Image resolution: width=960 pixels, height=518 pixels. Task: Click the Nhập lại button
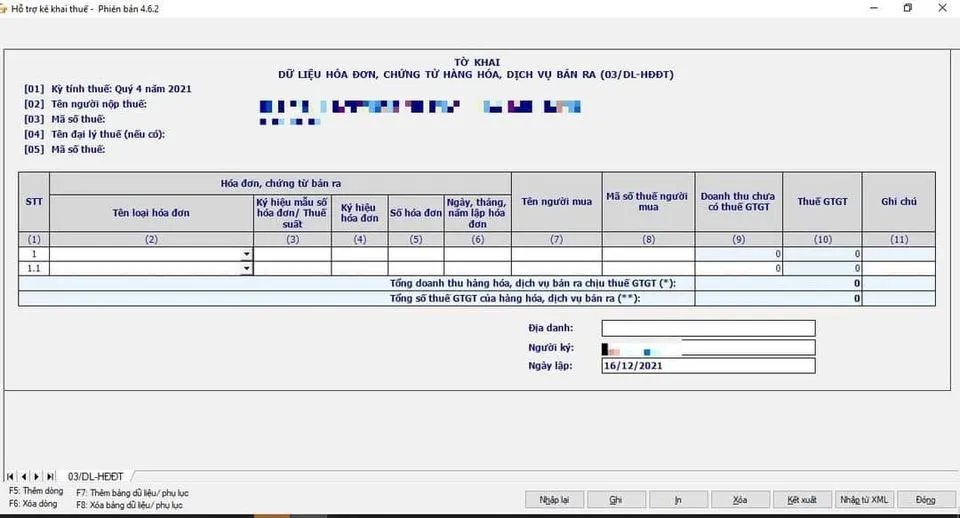coord(554,500)
